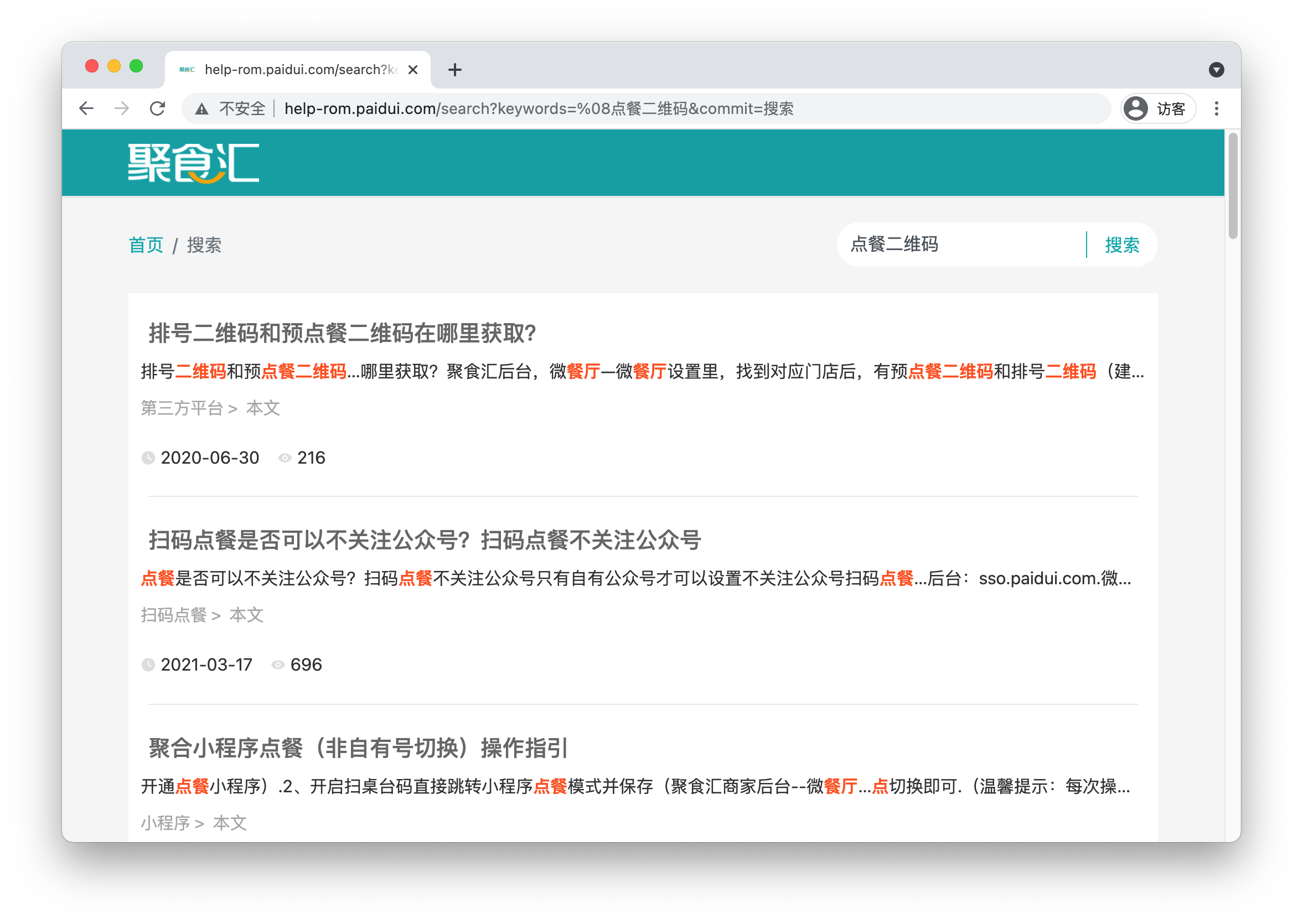
Task: Go to 首页 breadcrumb link
Action: (146, 245)
